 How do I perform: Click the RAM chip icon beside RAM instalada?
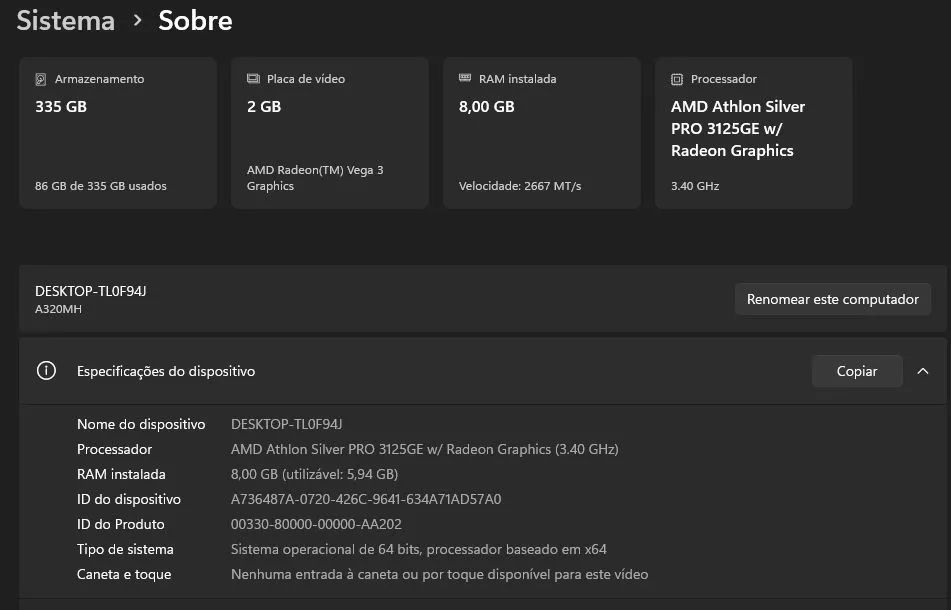click(x=465, y=78)
